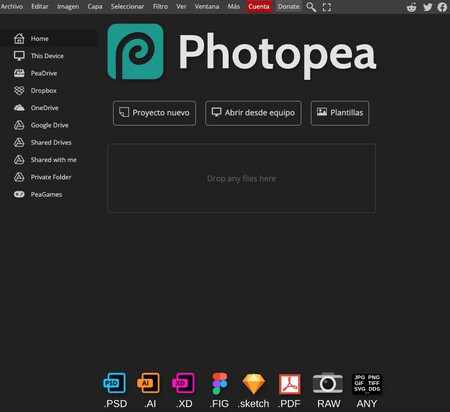Click the .FIG Figma format icon
Image resolution: width=450 pixels, height=412 pixels.
coord(220,383)
